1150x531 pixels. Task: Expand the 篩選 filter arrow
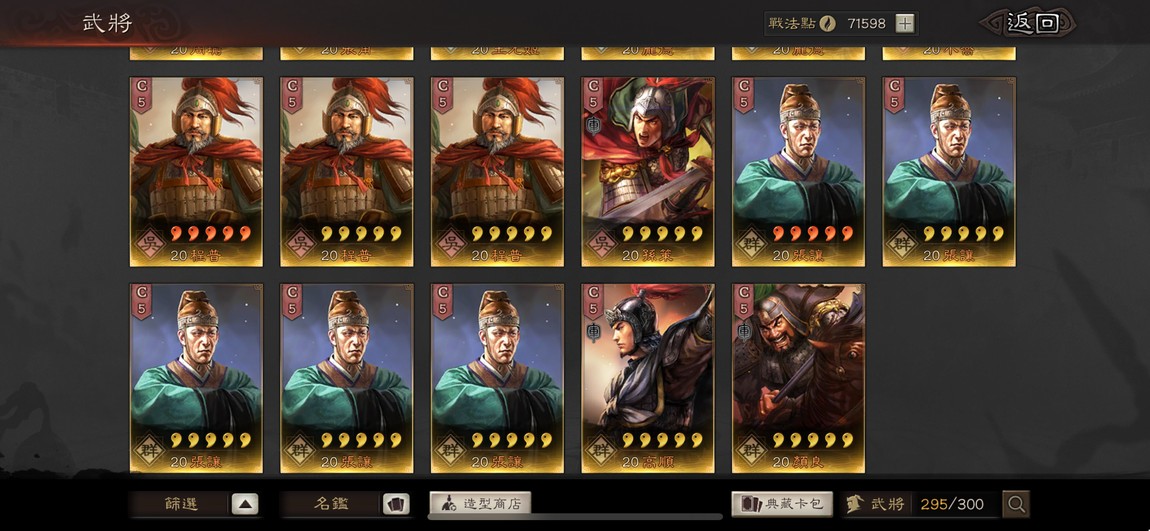[245, 504]
